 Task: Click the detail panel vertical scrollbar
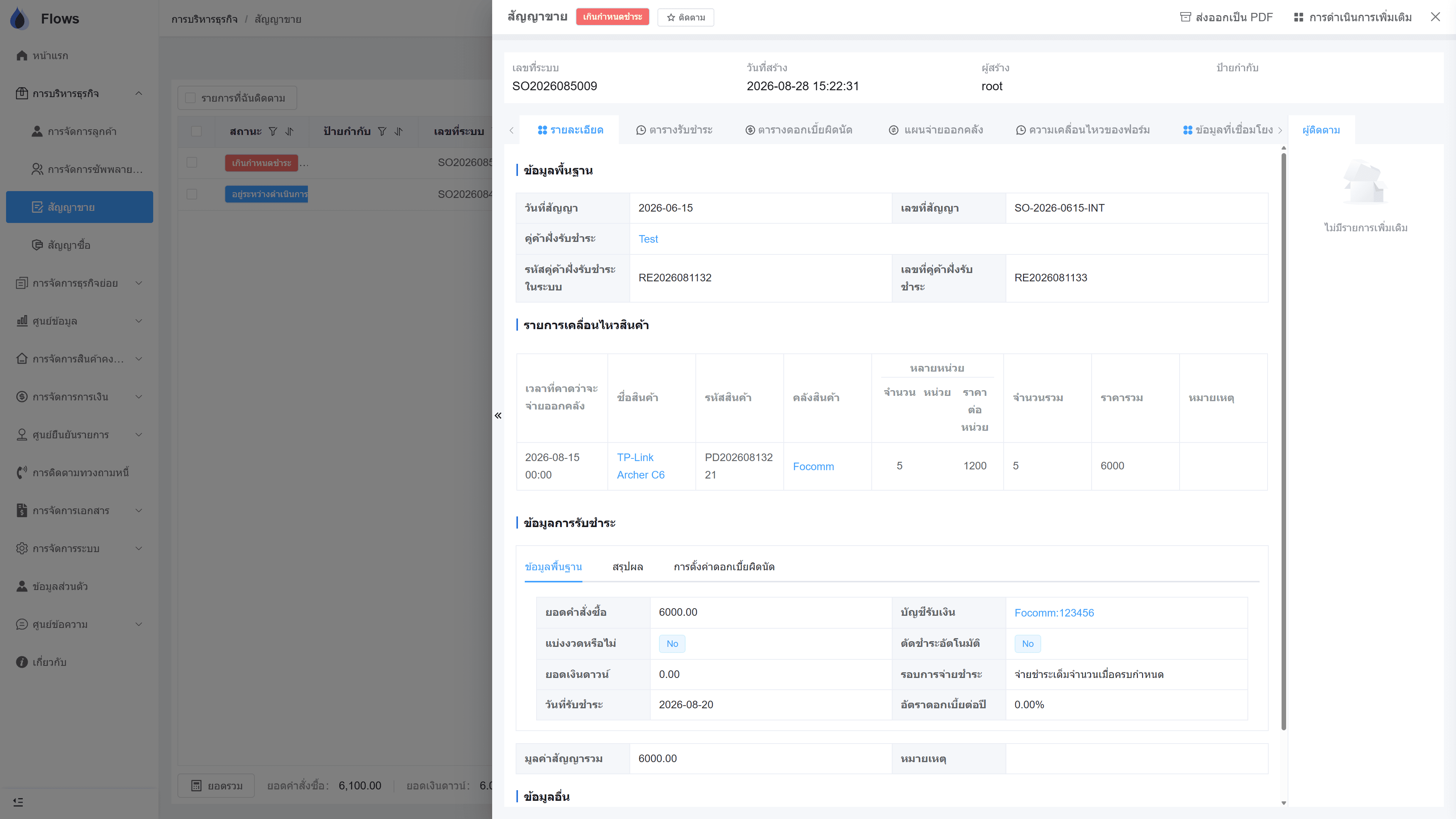[1283, 441]
